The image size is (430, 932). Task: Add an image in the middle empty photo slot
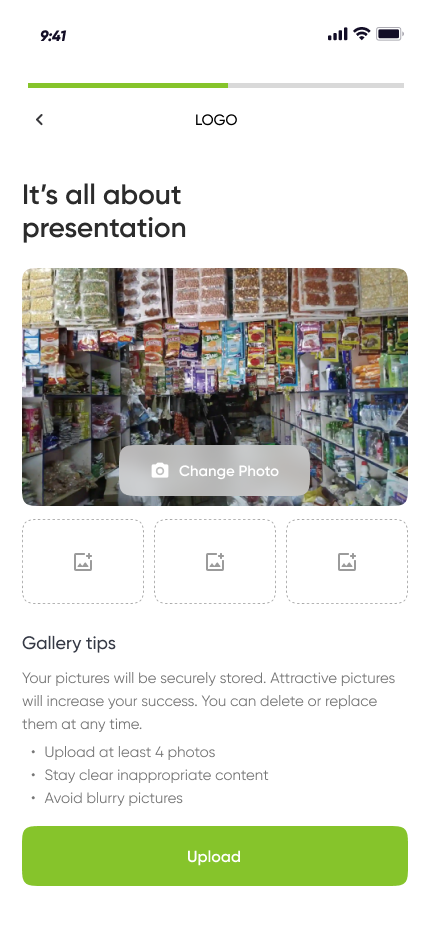215,561
